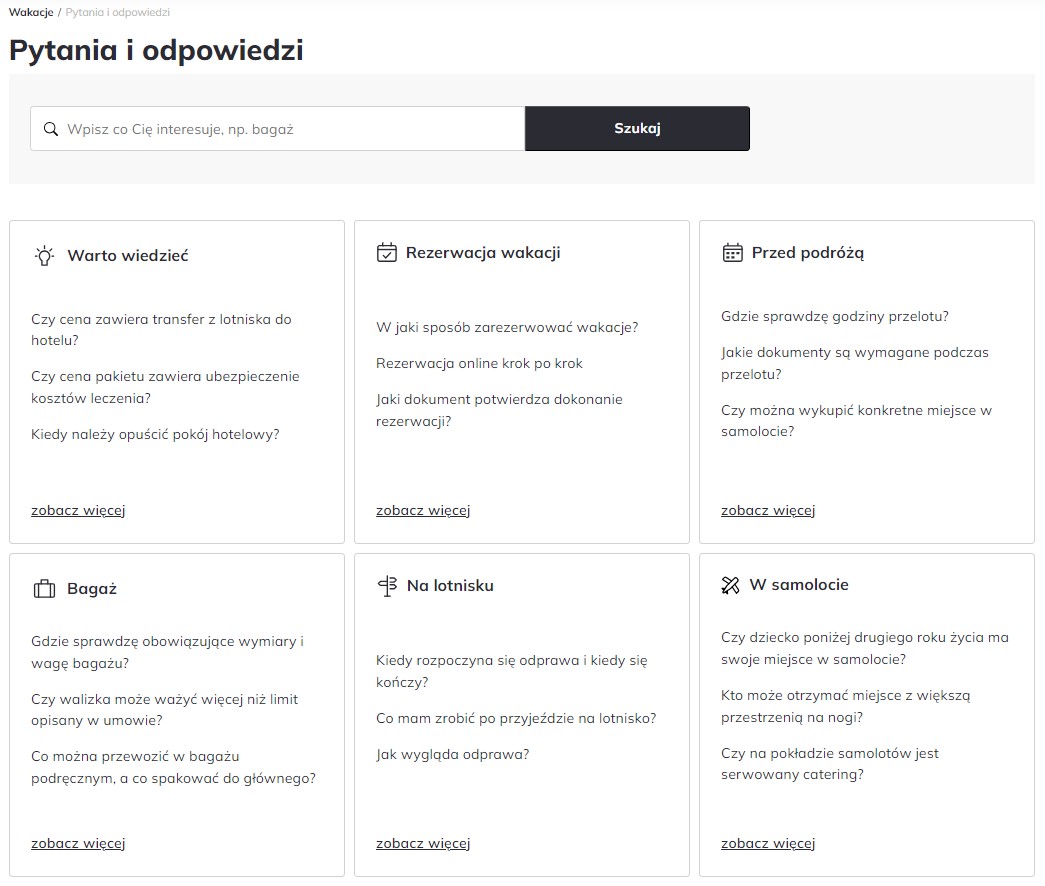Open Gdzie sprawdzę godziny przelotu question
This screenshot has width=1045, height=886.
click(x=835, y=316)
